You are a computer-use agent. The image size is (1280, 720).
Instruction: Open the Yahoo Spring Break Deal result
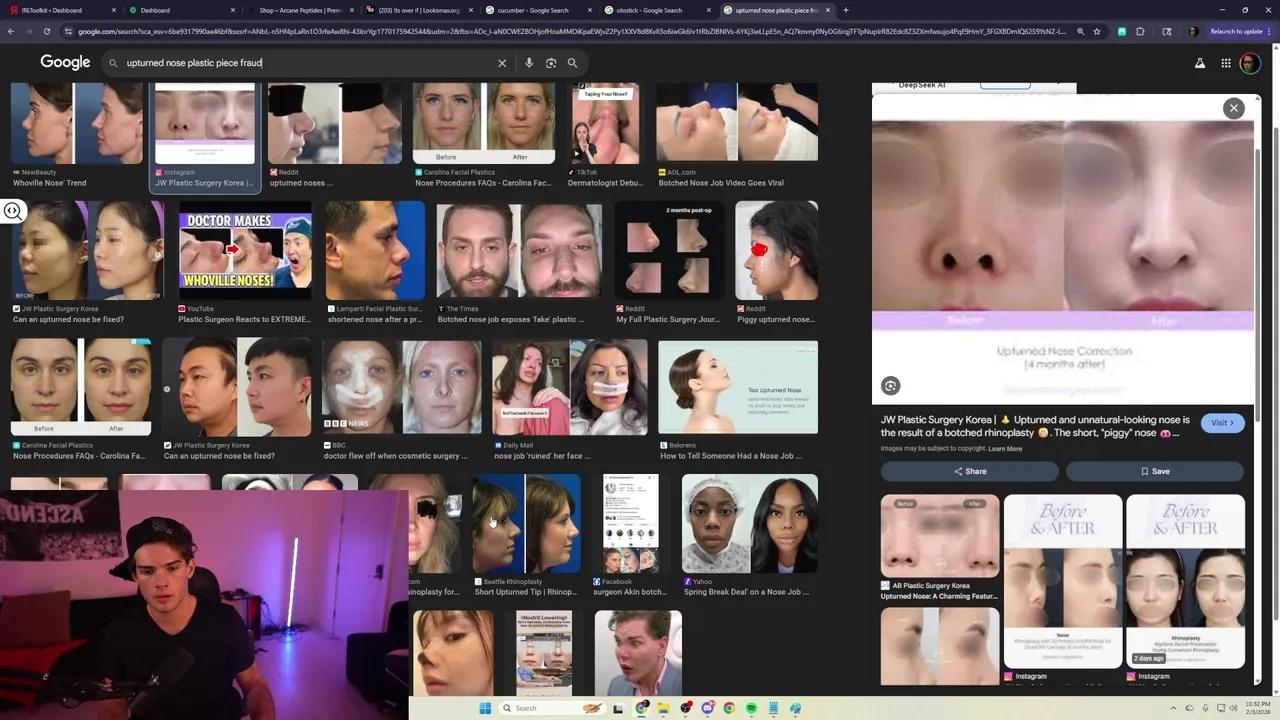click(x=750, y=535)
